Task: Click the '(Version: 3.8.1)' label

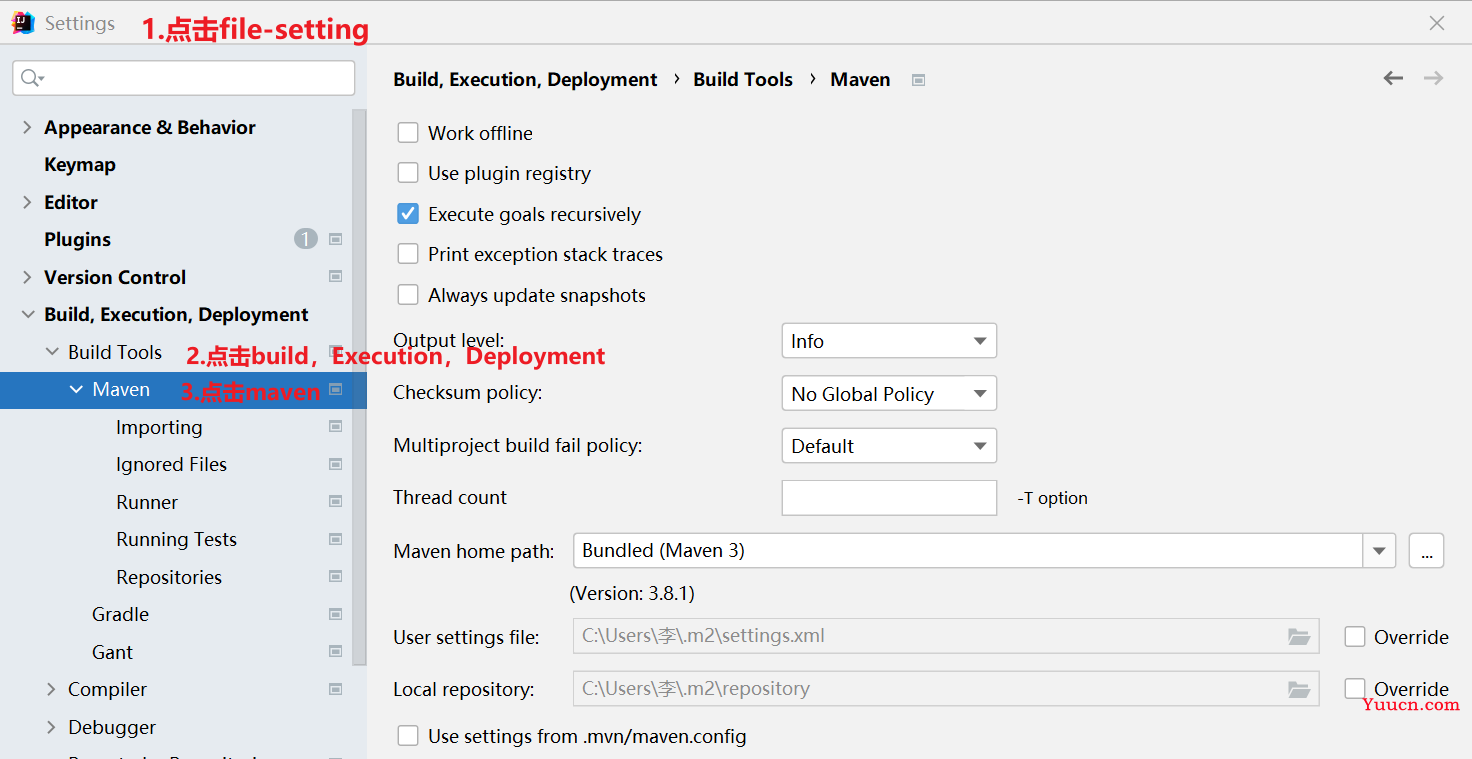Action: [x=632, y=593]
